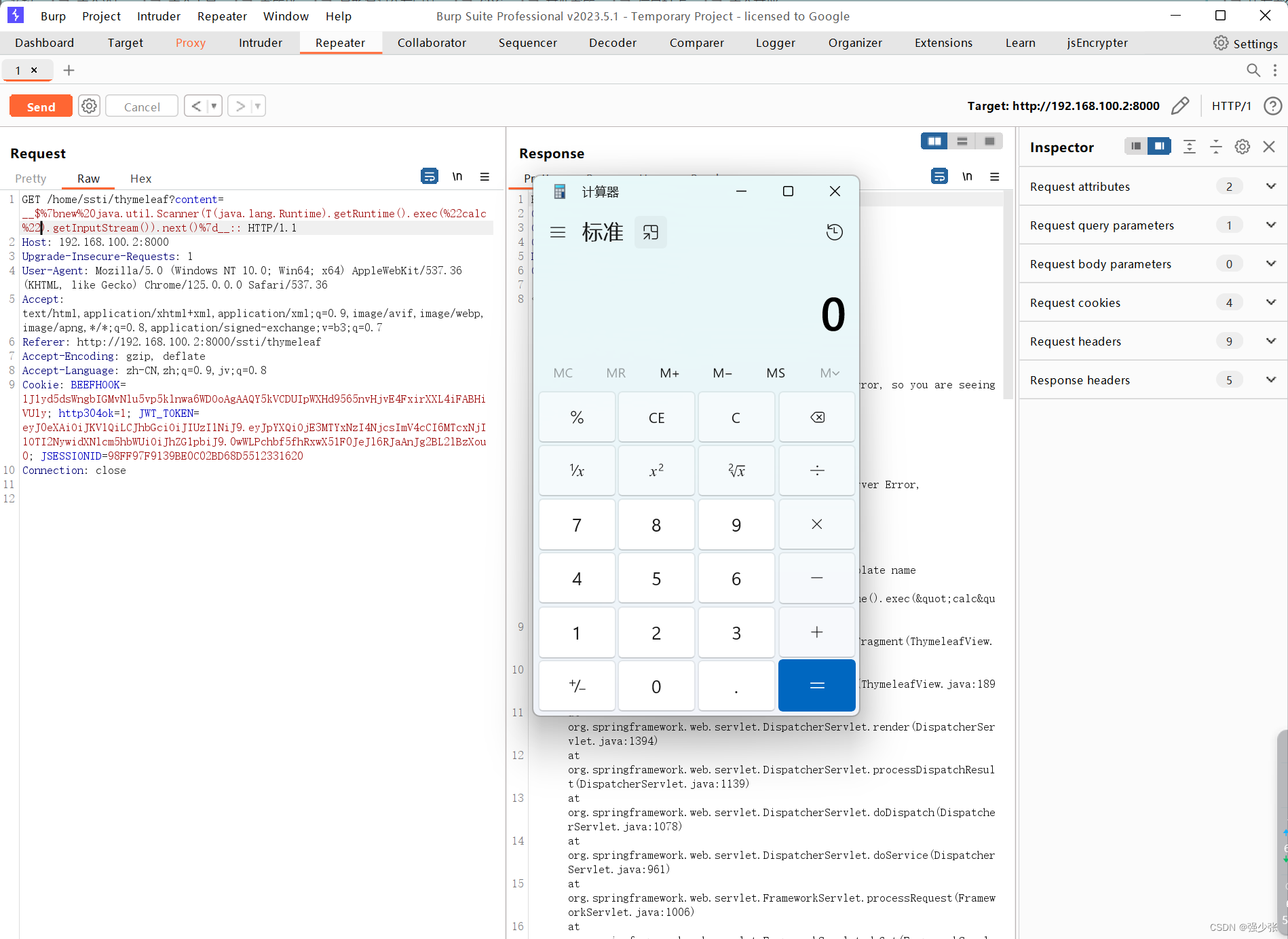The image size is (1288, 939).
Task: Click calculator CE button
Action: pos(656,417)
